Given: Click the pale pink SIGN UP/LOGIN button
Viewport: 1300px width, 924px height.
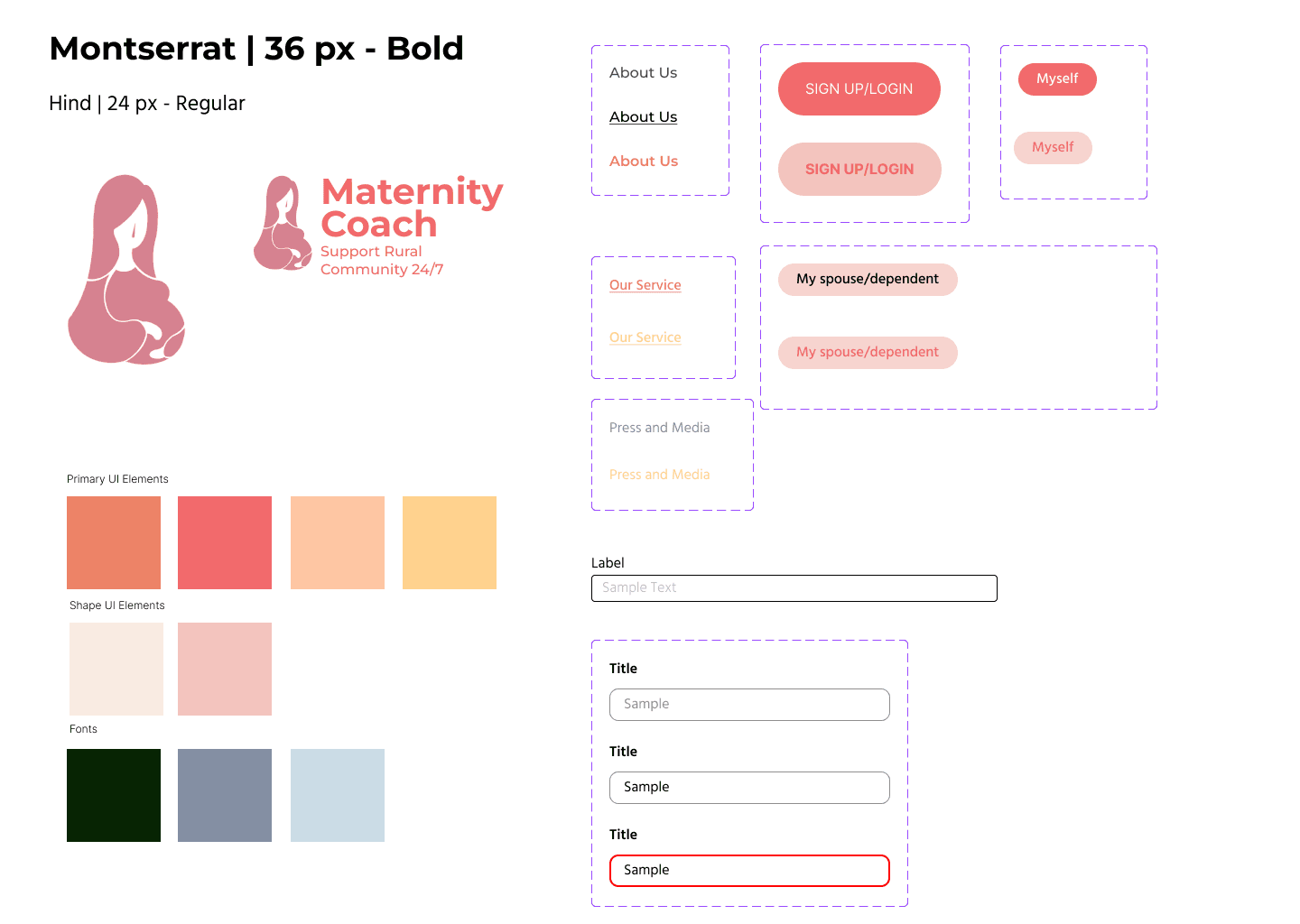Looking at the screenshot, I should pos(859,169).
